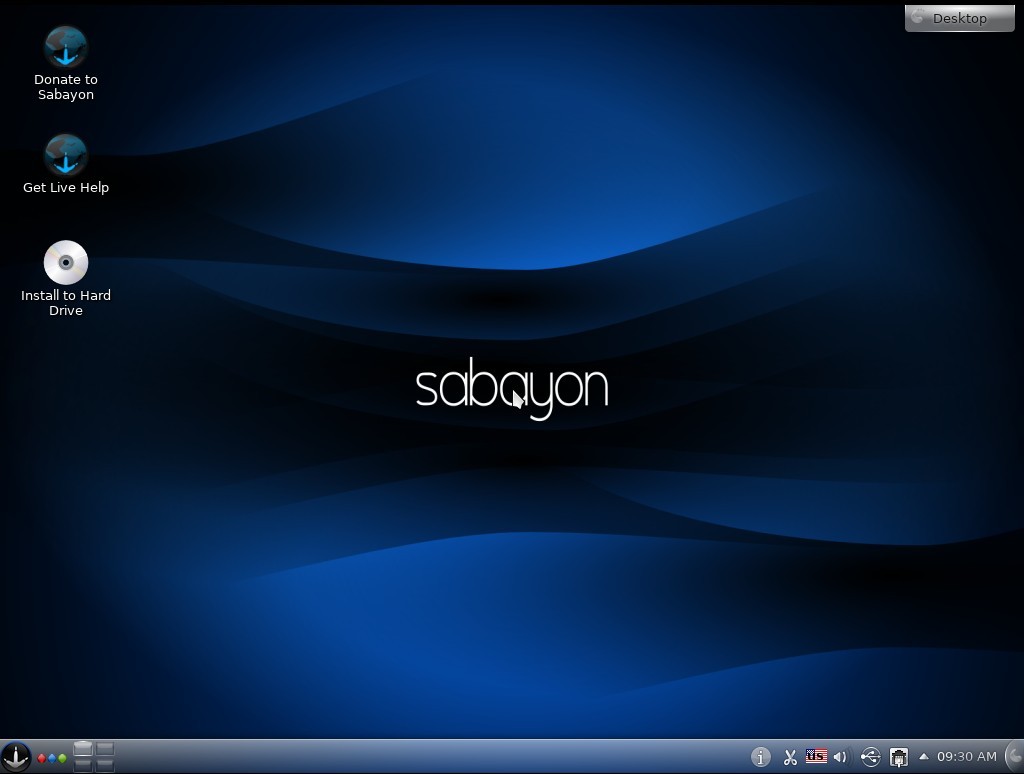Click the US keyboard layout flag
1024x774 pixels.
click(x=816, y=756)
